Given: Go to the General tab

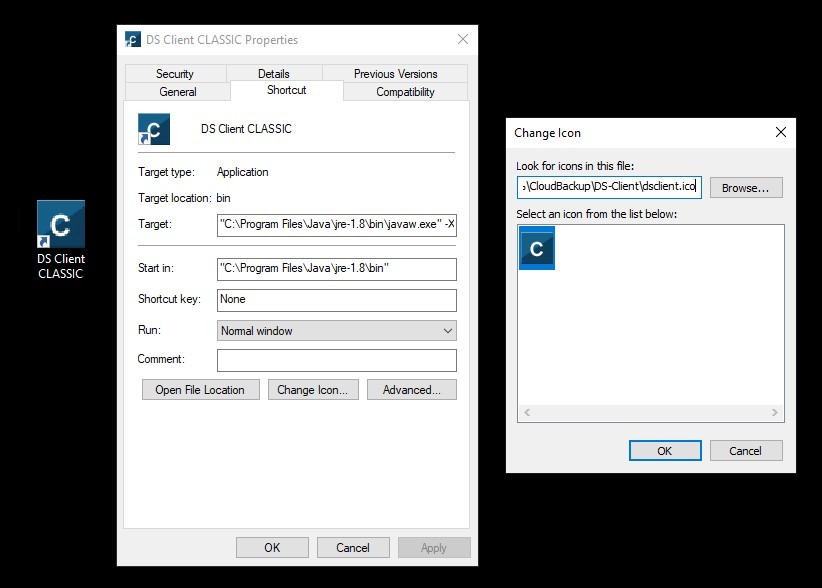Looking at the screenshot, I should pyautogui.click(x=178, y=92).
